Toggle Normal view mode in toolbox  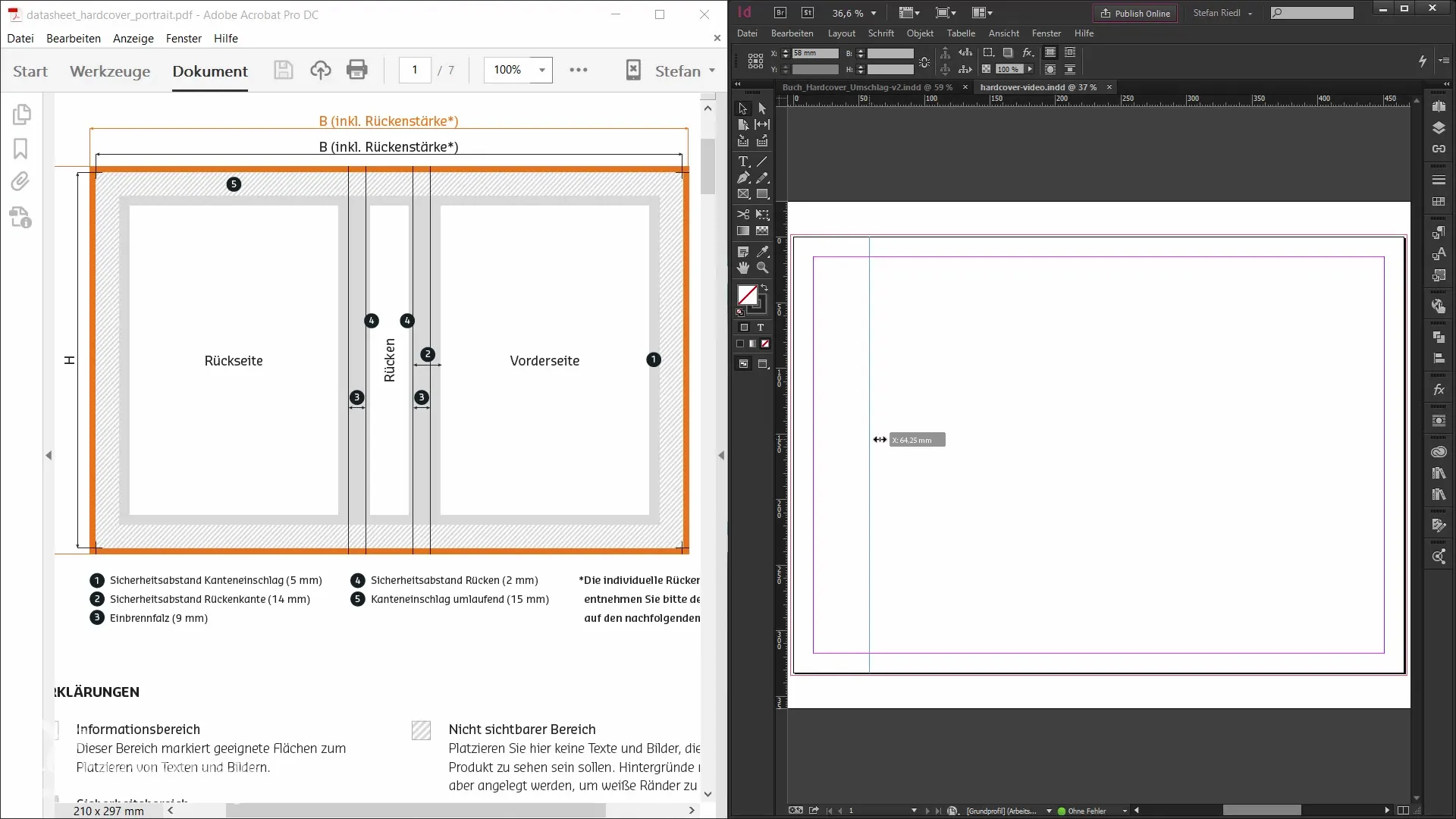(744, 364)
